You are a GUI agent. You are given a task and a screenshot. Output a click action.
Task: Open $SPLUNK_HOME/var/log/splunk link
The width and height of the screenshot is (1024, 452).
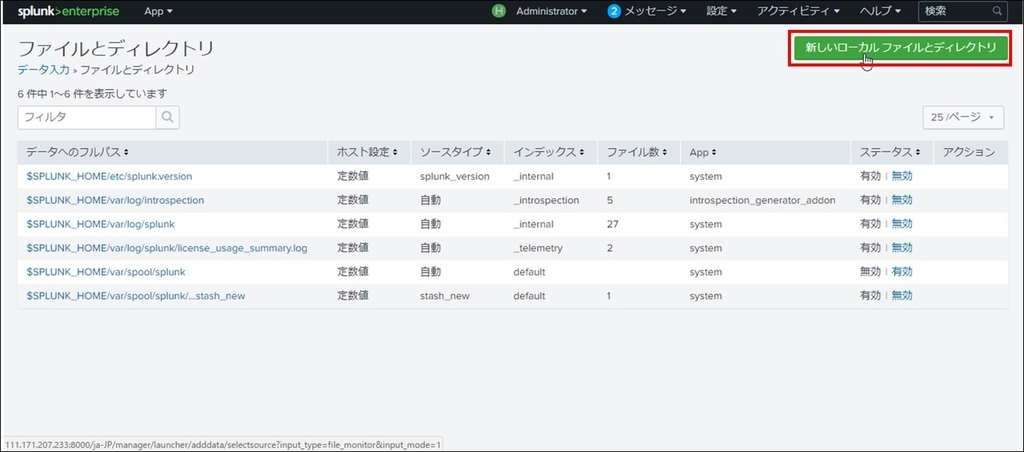pos(100,224)
